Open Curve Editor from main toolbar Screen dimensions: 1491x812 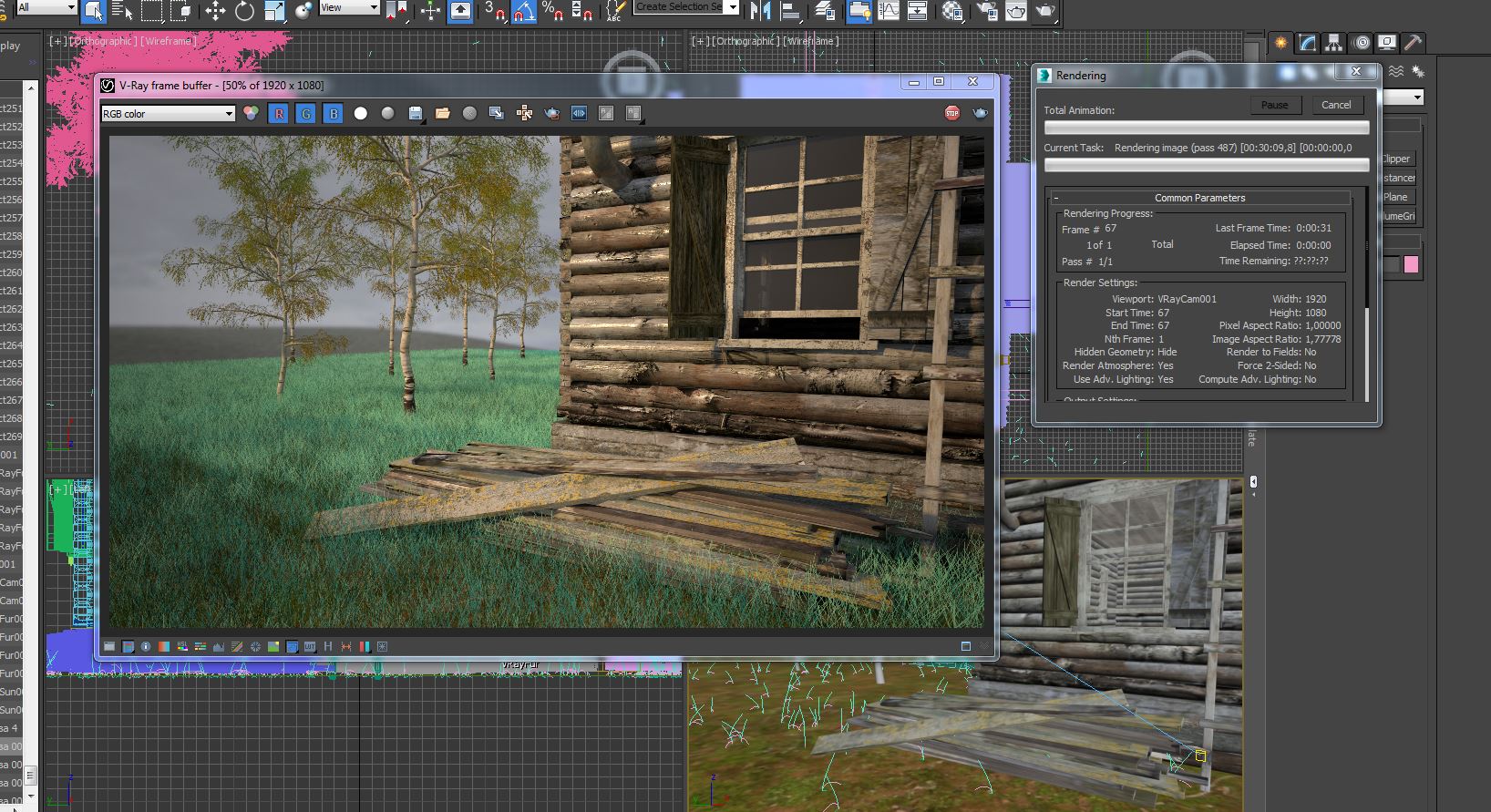click(889, 10)
